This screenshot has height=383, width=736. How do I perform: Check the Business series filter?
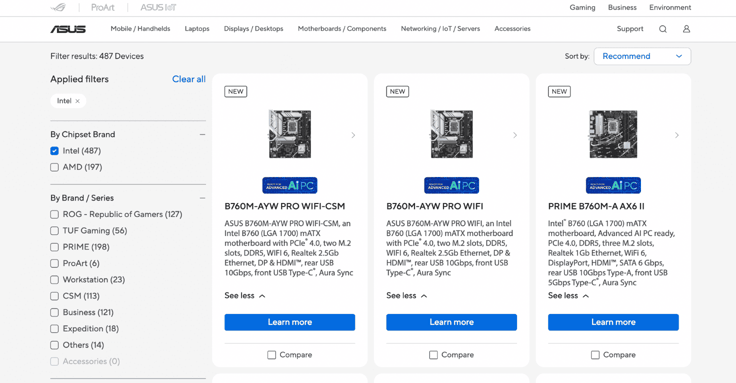[x=54, y=313]
